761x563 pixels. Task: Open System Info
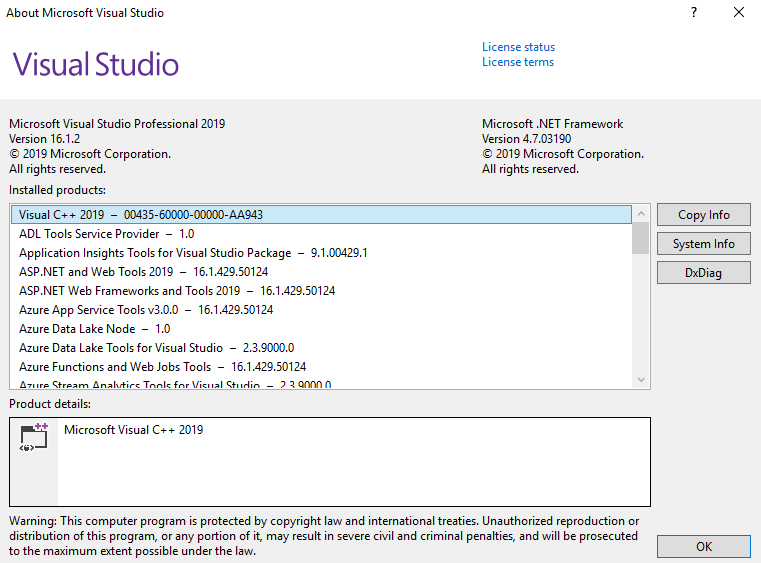pos(703,244)
